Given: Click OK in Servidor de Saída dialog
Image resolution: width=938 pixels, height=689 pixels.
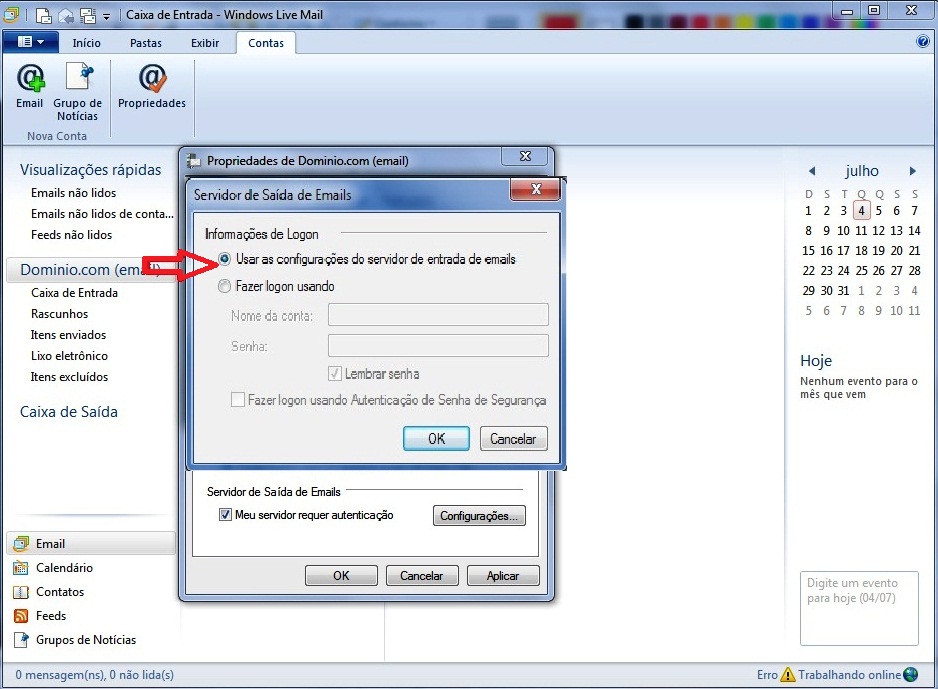Looking at the screenshot, I should coord(436,438).
